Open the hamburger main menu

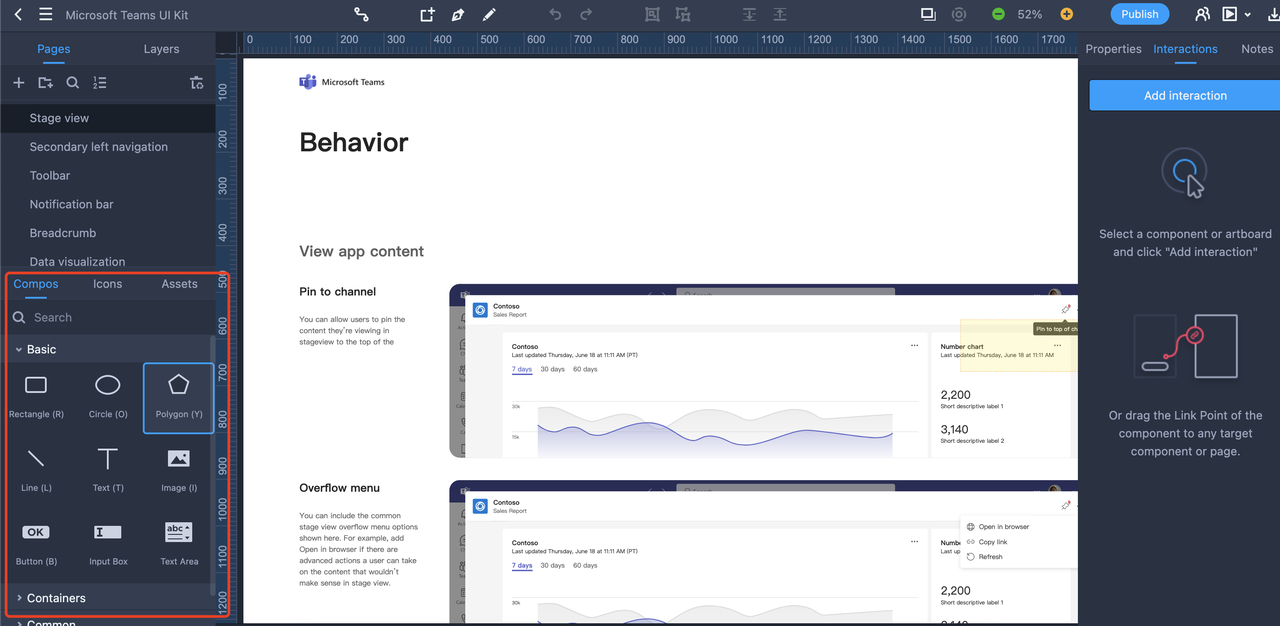pos(46,15)
